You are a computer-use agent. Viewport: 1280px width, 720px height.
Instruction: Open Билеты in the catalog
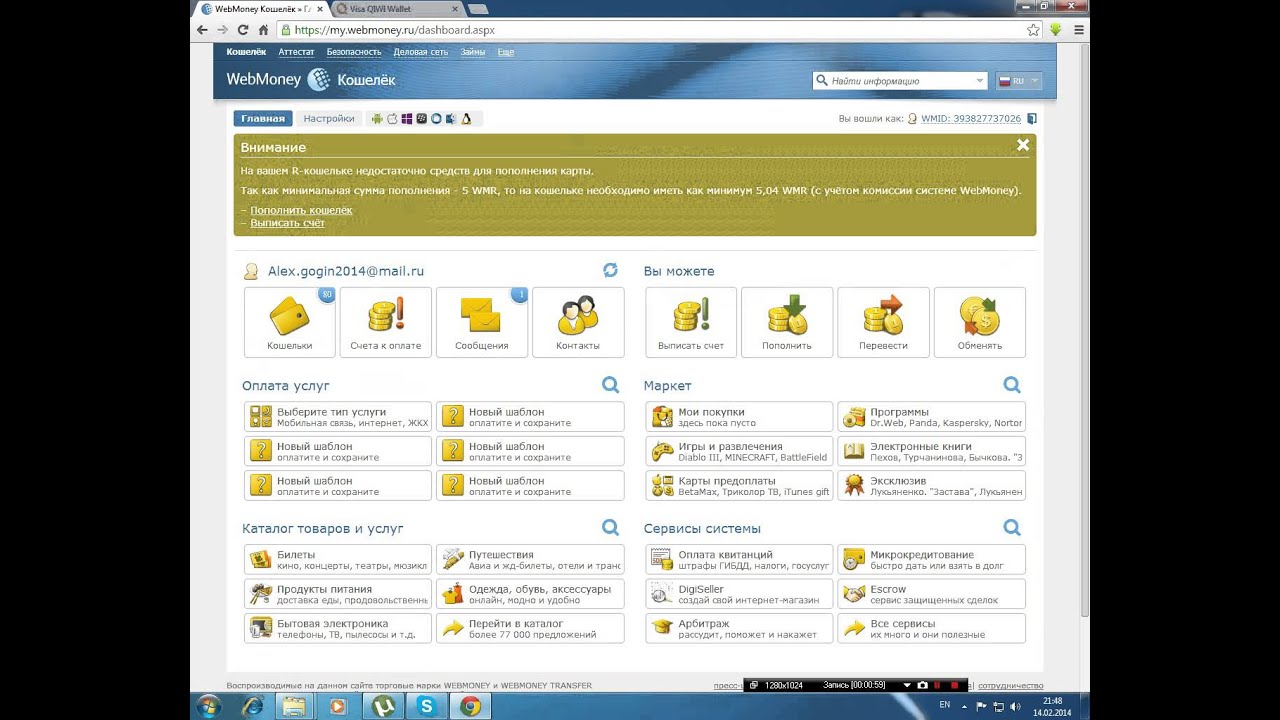click(x=338, y=559)
